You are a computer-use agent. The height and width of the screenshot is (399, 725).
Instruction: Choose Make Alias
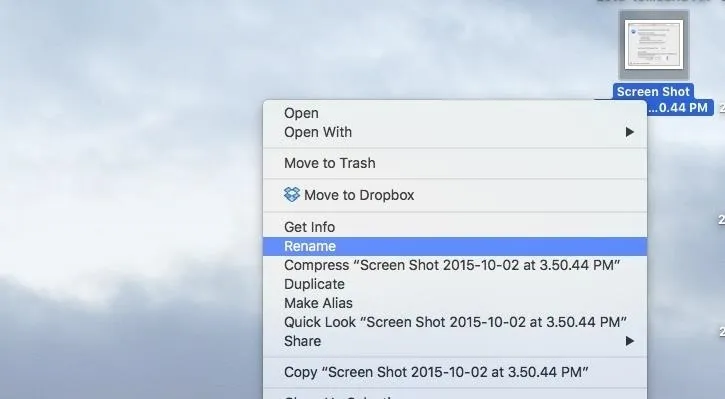[455, 303]
